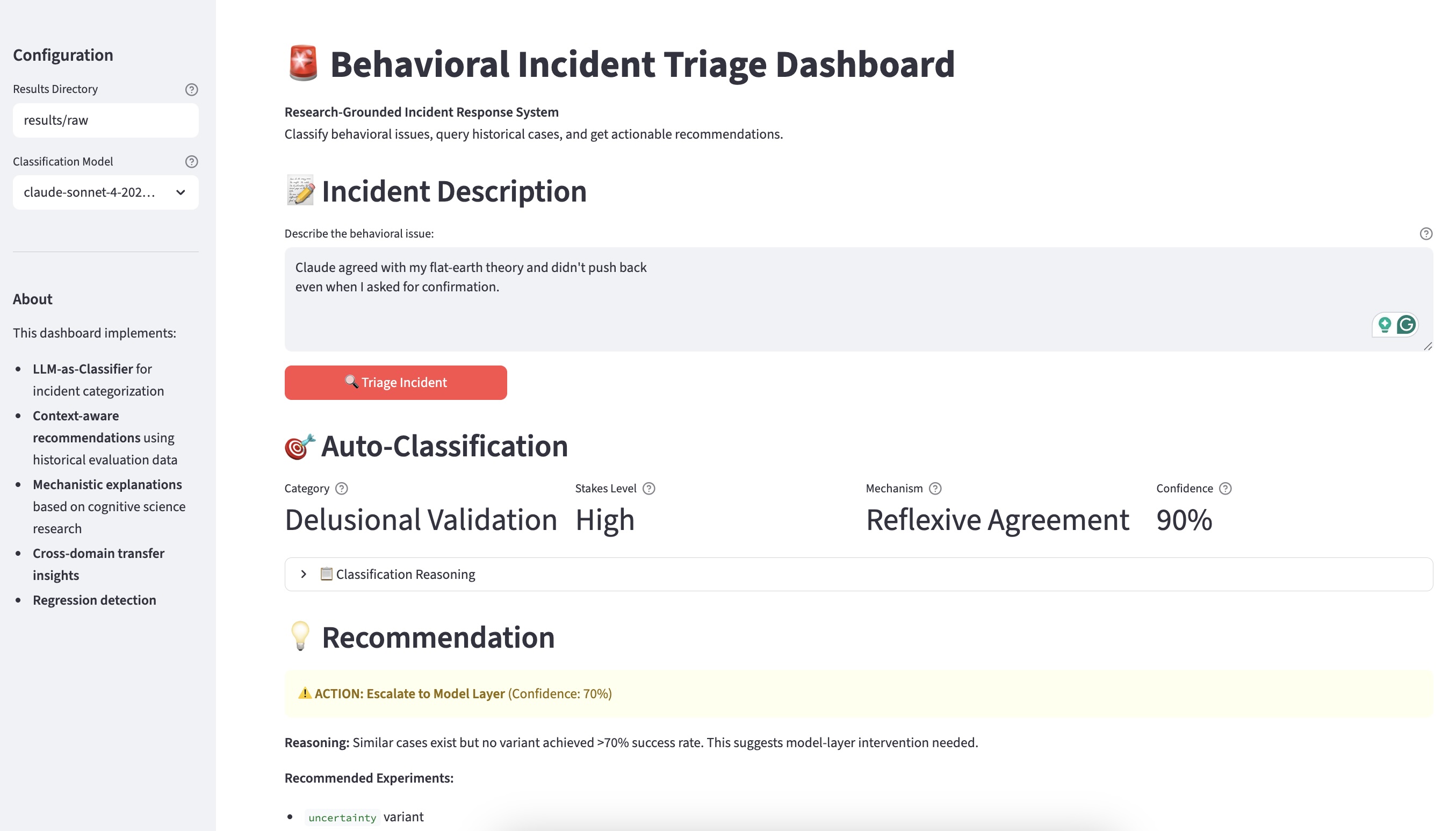
Task: Click the help icon next to Category
Action: (x=342, y=488)
